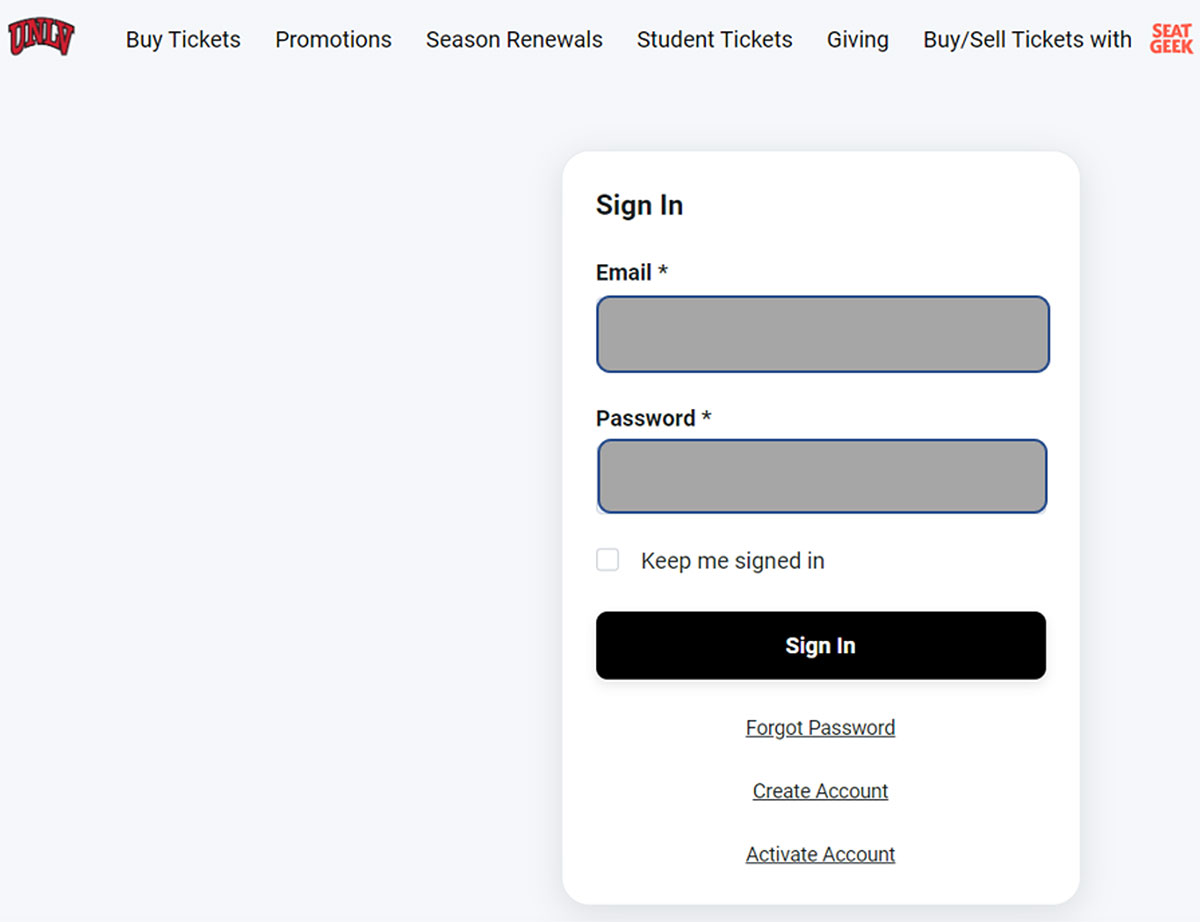Open the Forgot Password link
The image size is (1200, 922).
820,728
